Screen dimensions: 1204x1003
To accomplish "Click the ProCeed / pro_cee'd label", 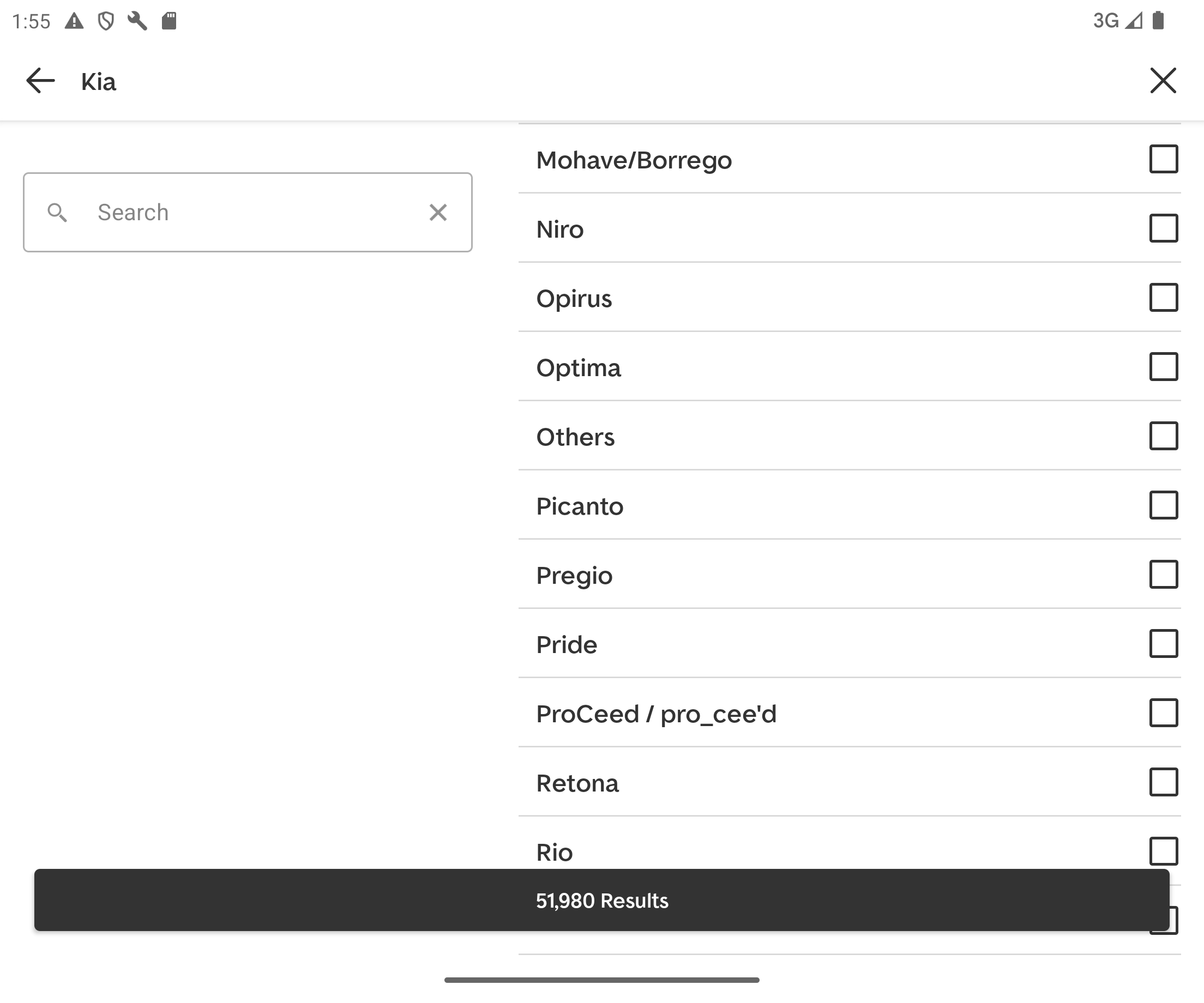I will 656,714.
